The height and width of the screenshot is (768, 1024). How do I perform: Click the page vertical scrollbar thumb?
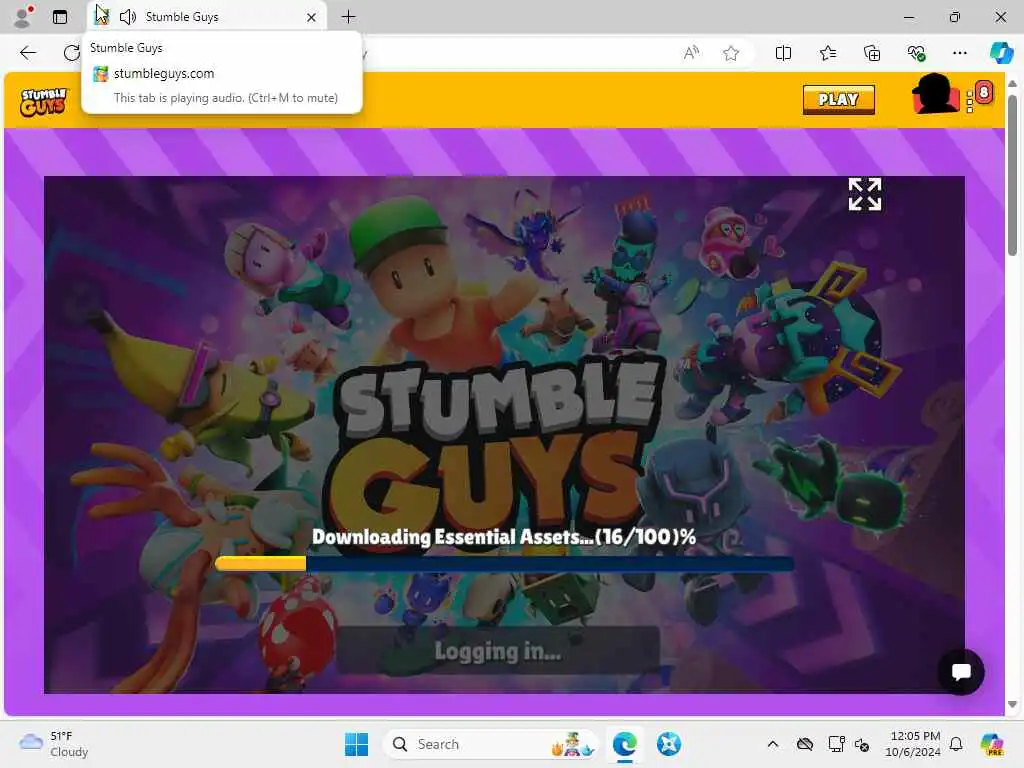click(1012, 175)
